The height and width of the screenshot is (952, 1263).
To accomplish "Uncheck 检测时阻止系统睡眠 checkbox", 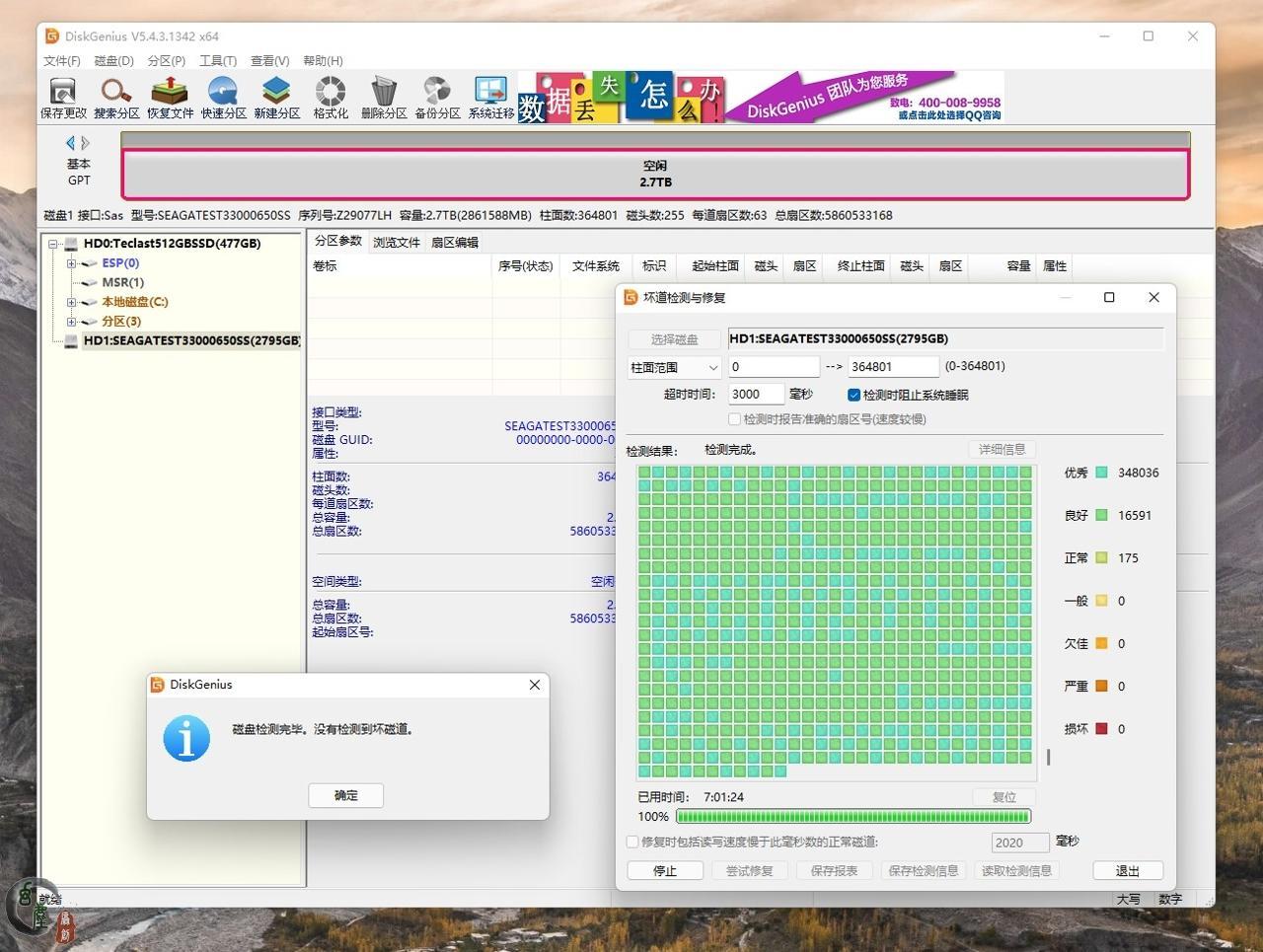I will (854, 395).
